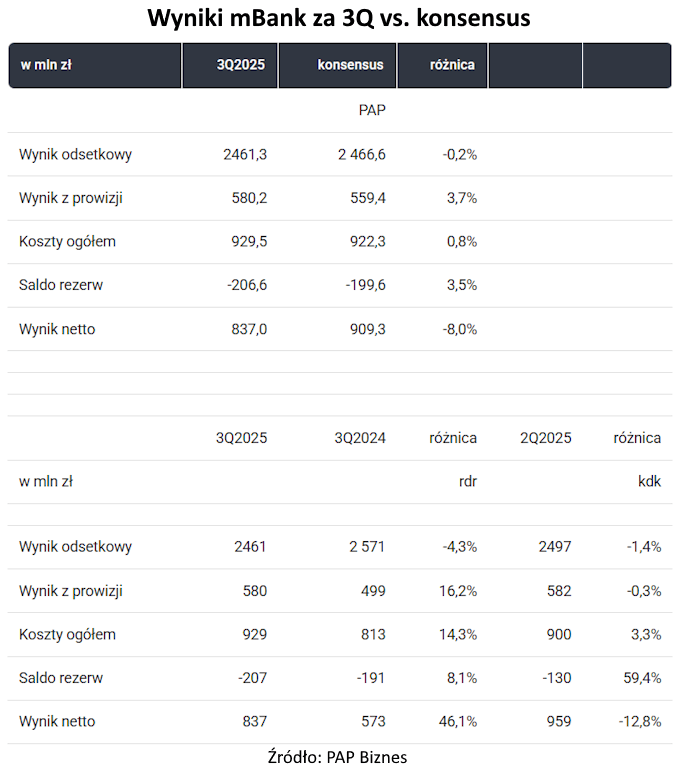Click the 59,4% reserve change cell
Viewport: 680px width, 770px height.
click(641, 678)
